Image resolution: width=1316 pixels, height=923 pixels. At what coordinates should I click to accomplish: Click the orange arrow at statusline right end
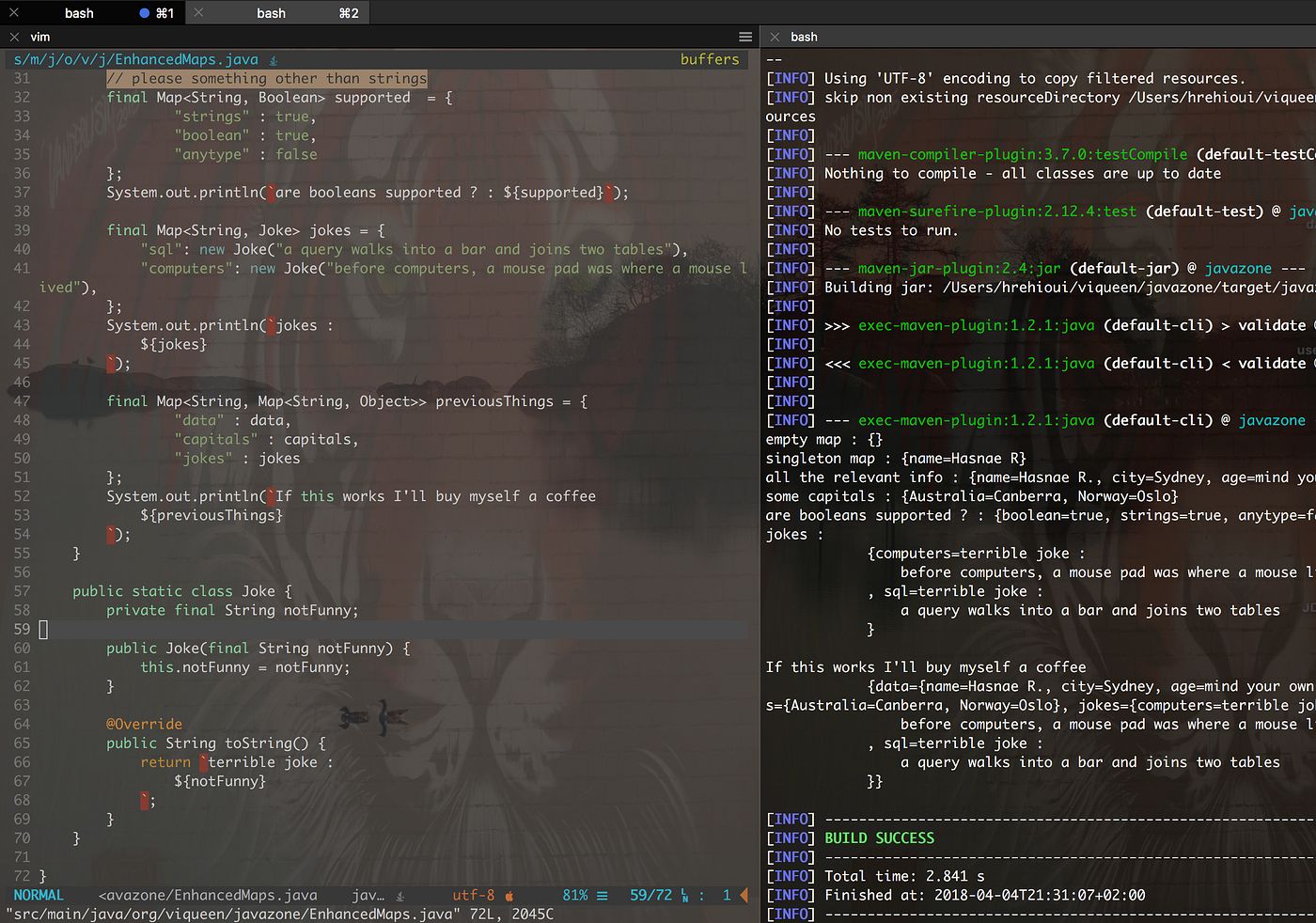(x=744, y=895)
